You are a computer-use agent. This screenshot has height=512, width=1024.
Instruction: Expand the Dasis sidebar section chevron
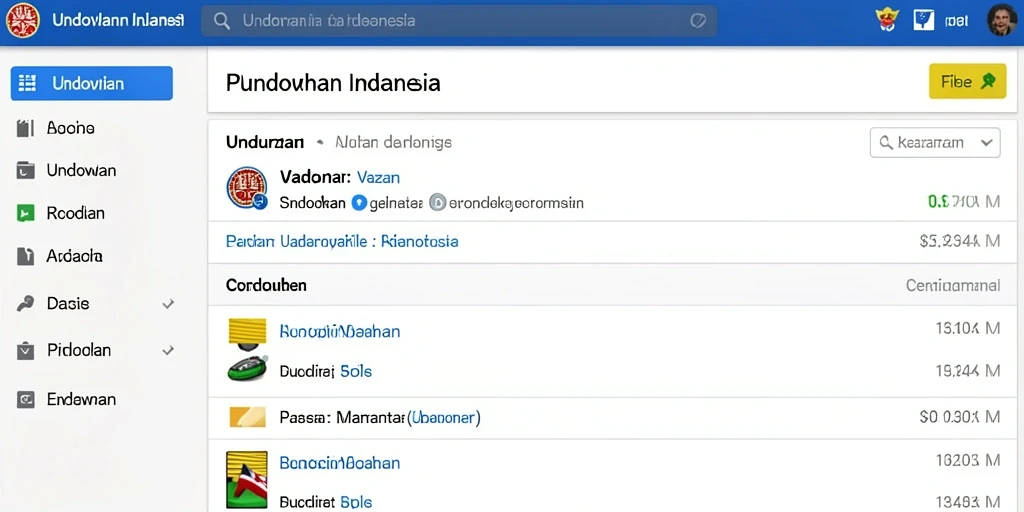(x=168, y=304)
